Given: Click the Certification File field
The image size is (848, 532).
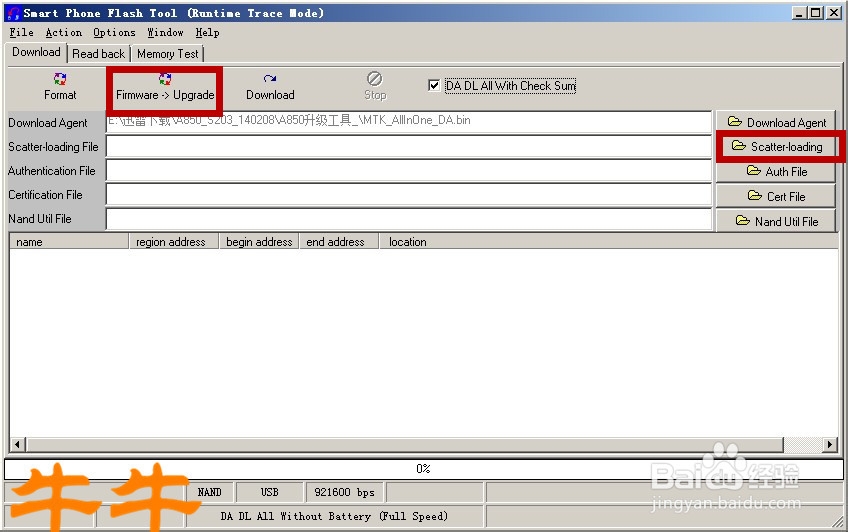Looking at the screenshot, I should [409, 195].
